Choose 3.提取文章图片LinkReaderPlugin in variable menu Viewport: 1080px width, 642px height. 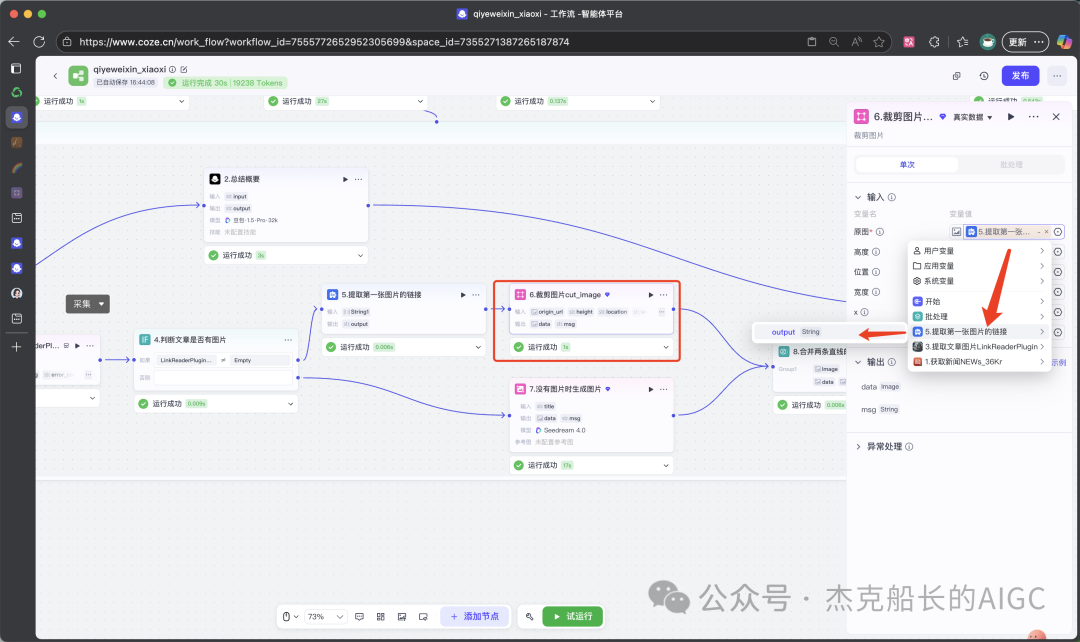[979, 347]
